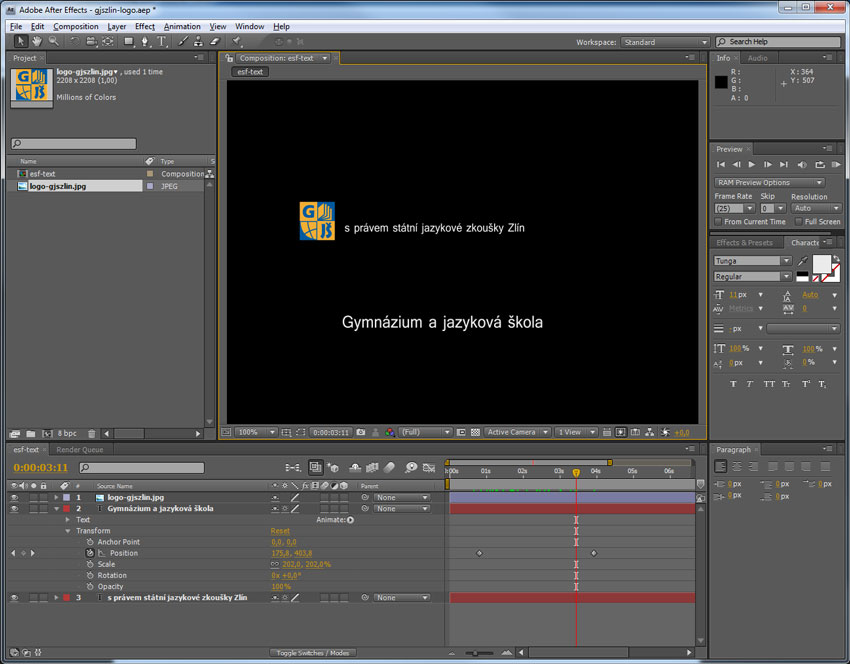Enable the From Current Time checkbox
850x664 pixels.
coord(718,222)
